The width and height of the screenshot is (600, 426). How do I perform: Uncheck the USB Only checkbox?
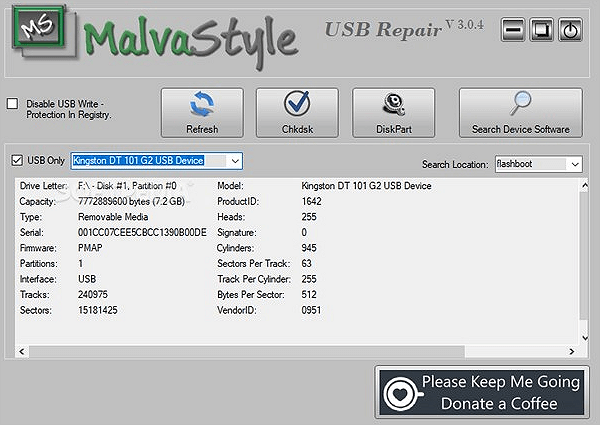click(x=17, y=160)
